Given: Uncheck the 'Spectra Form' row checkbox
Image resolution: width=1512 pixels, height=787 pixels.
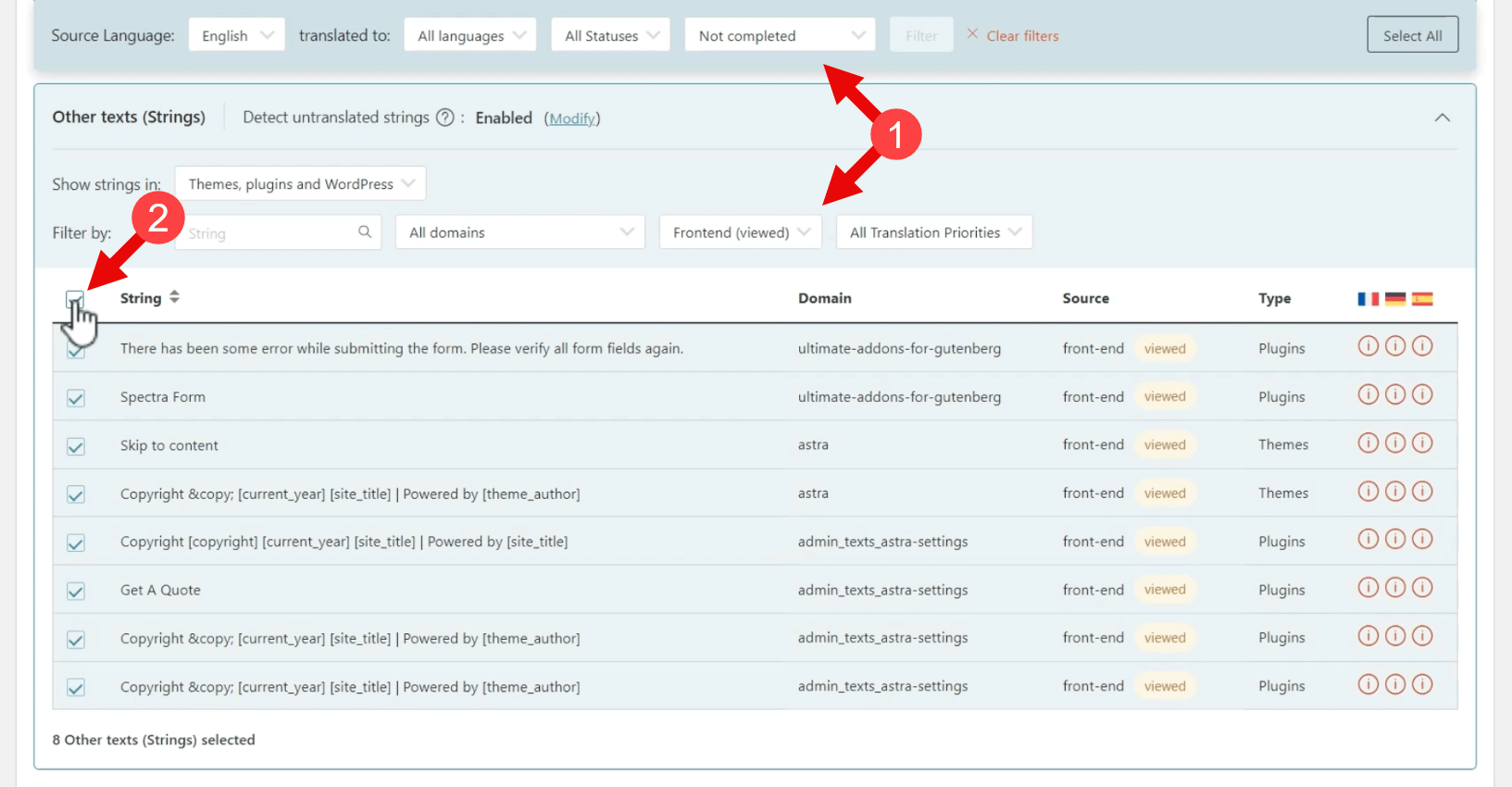Looking at the screenshot, I should click(x=76, y=398).
